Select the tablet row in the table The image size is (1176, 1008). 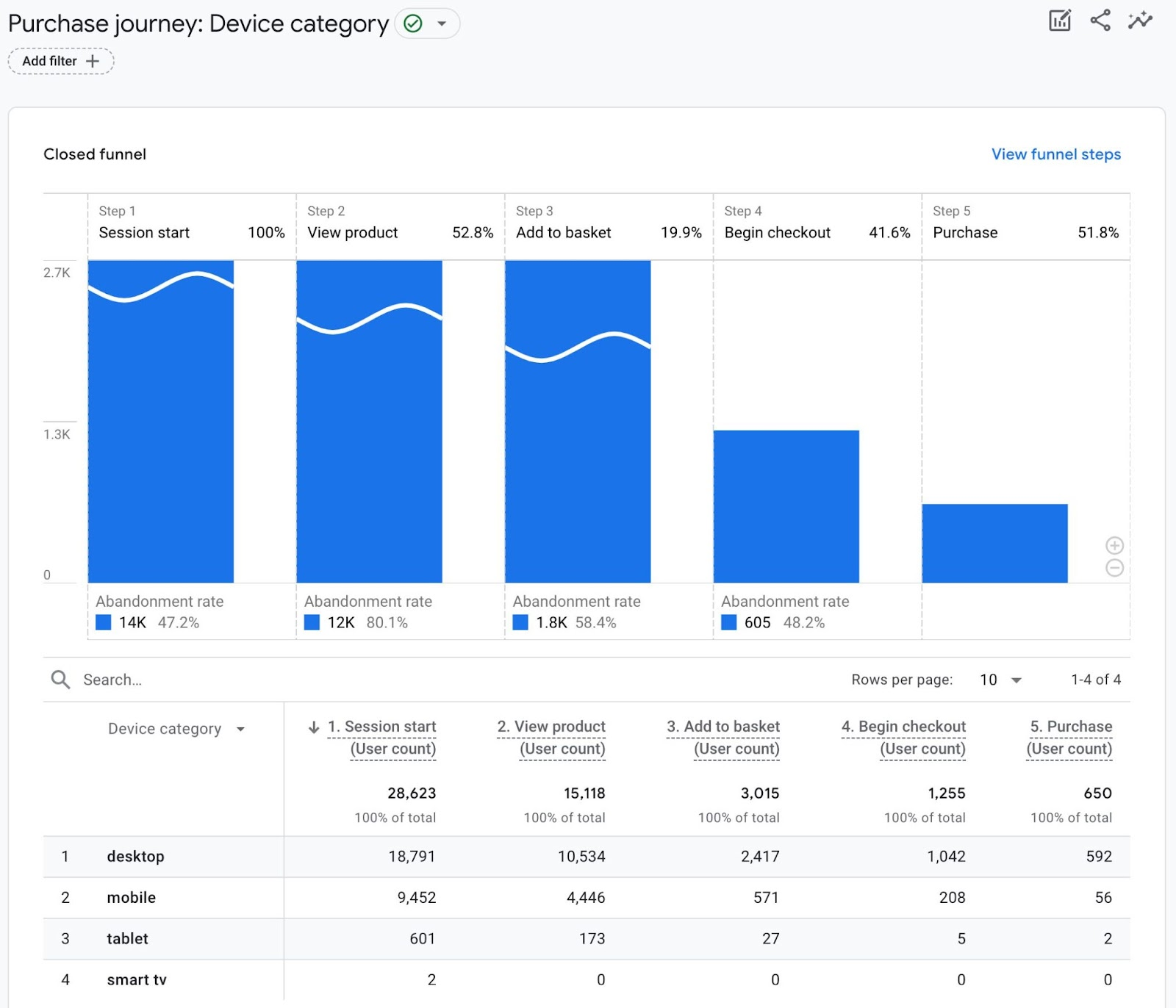click(x=126, y=938)
